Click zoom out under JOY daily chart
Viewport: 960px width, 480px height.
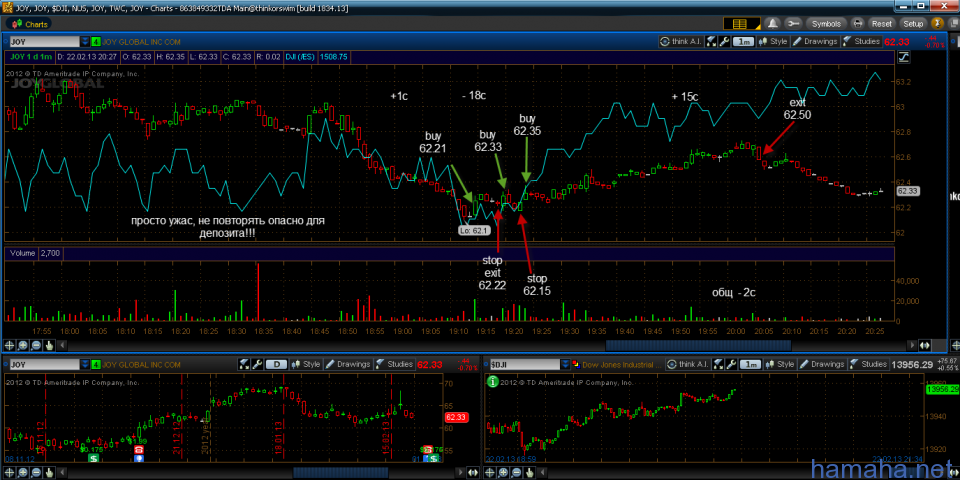[36, 472]
